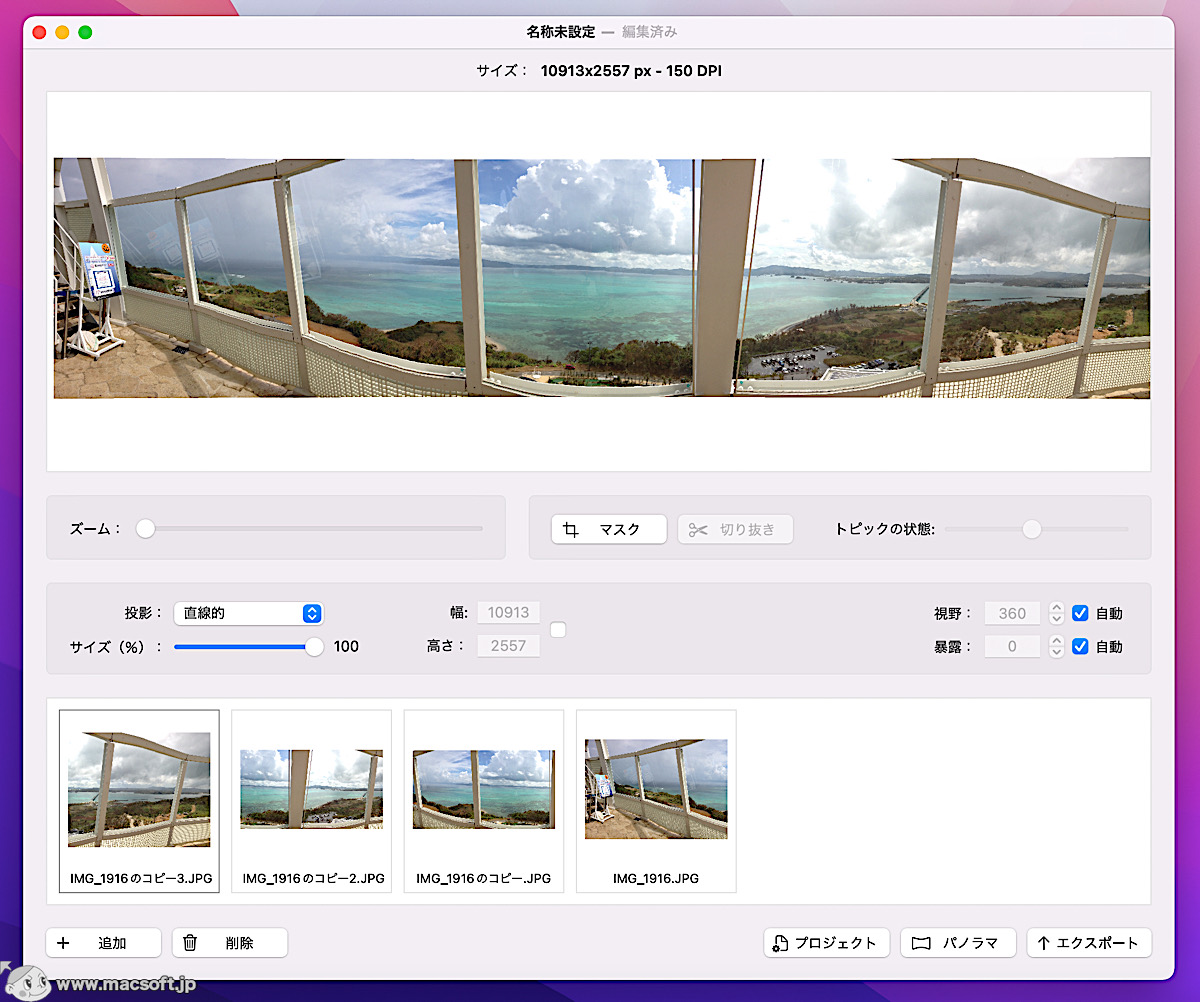The height and width of the screenshot is (1002, 1200).
Task: Click the upload arrow on エクスポート button
Action: click(x=1043, y=943)
